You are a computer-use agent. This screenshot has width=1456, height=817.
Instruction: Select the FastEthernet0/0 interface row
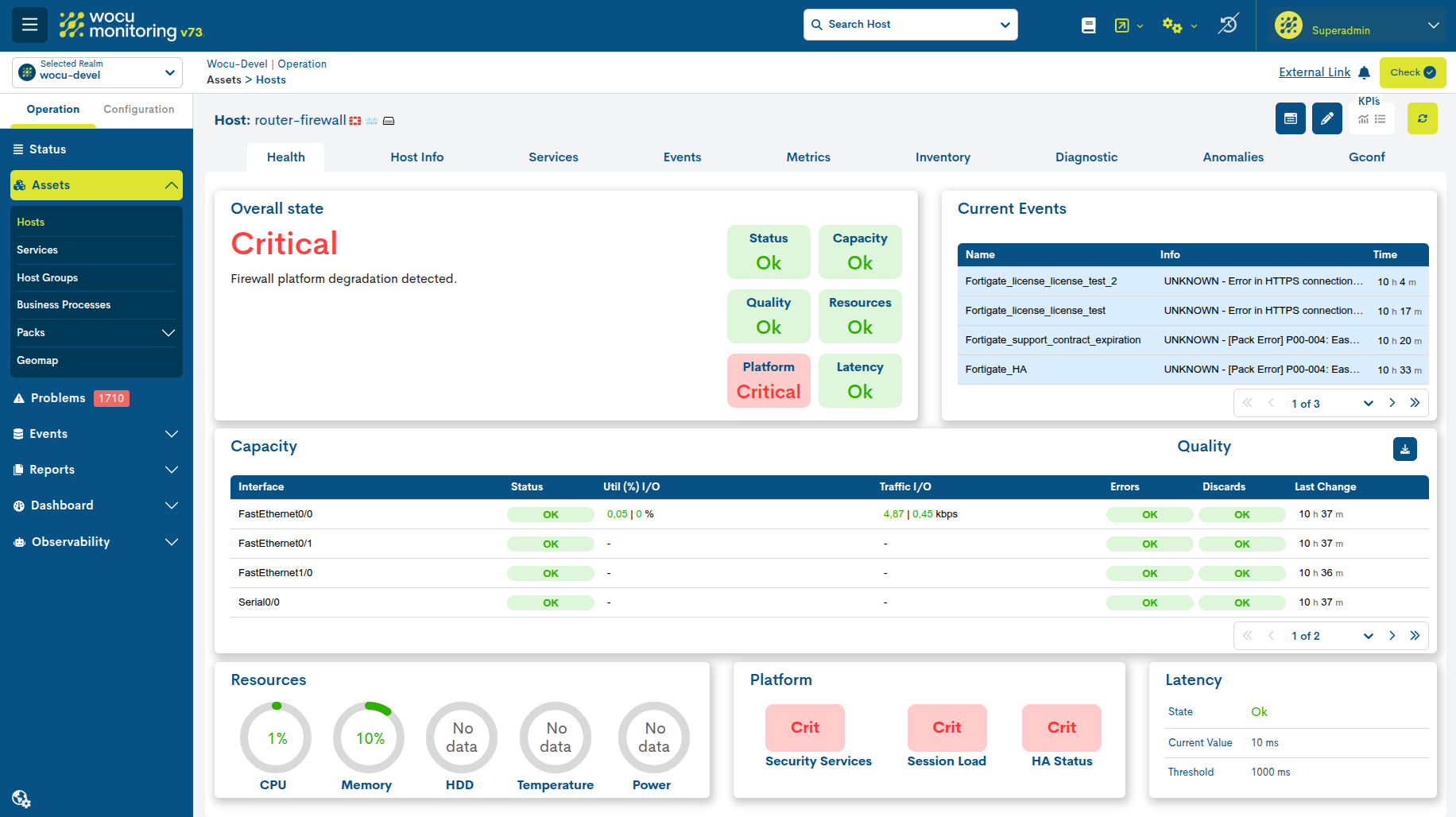click(x=830, y=514)
